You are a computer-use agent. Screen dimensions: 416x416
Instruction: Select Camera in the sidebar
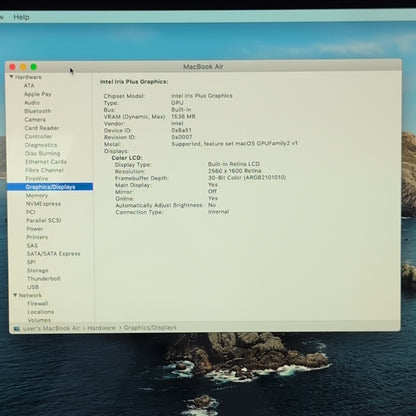point(35,119)
